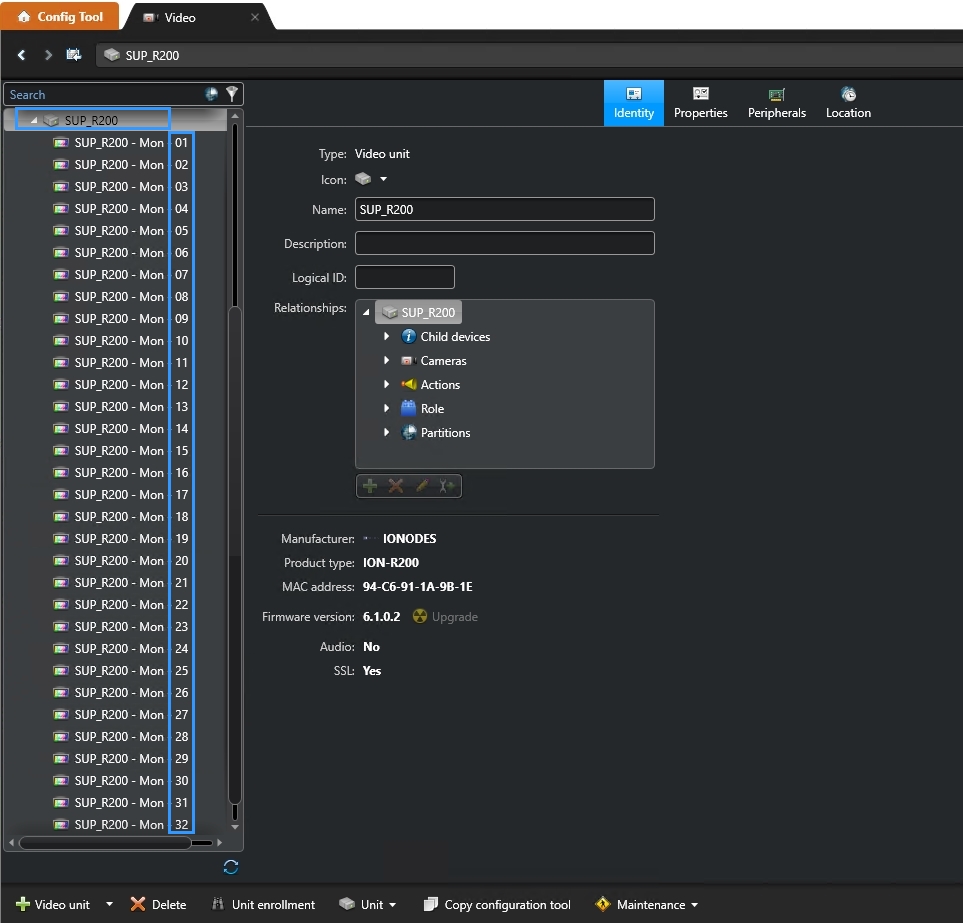Expand the Cameras relationship node
This screenshot has width=963, height=923.
click(386, 361)
